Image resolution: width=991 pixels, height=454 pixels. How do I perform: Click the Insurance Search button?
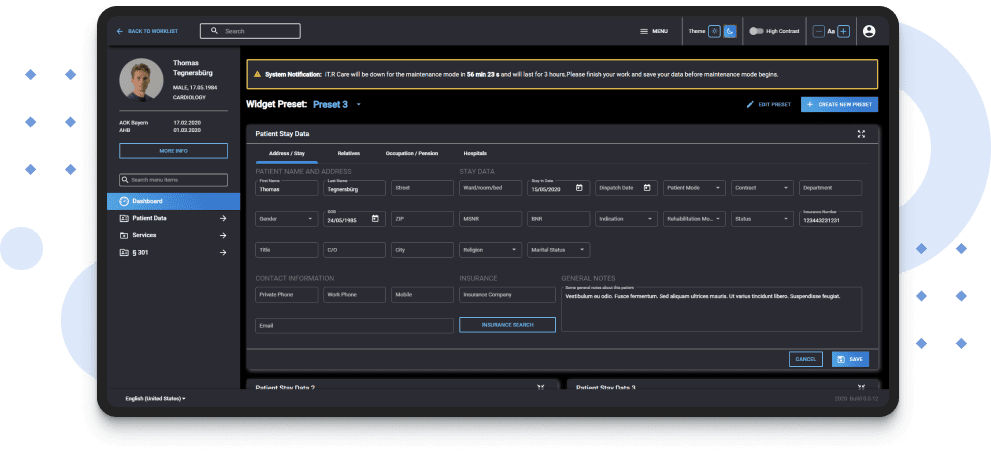[x=508, y=324]
